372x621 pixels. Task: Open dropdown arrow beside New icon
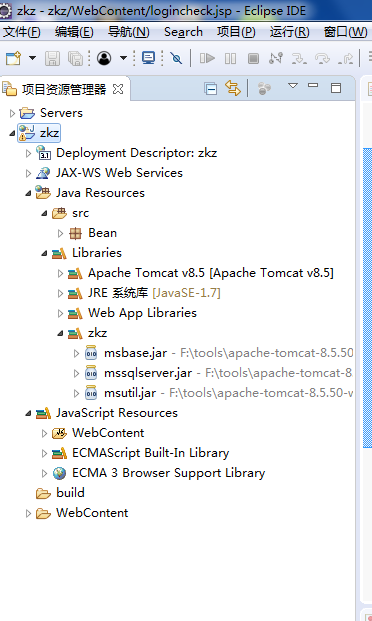click(x=32, y=58)
